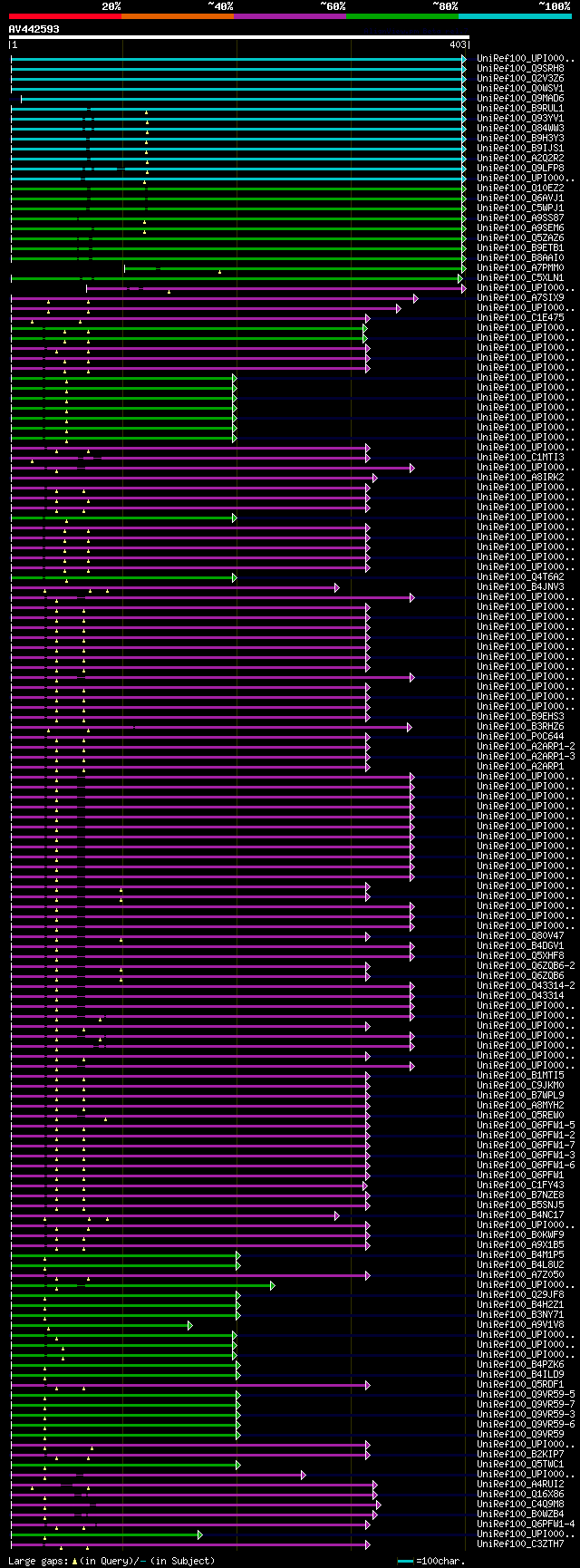Click hit label UniRef100_C5WPJ1

tap(520, 208)
